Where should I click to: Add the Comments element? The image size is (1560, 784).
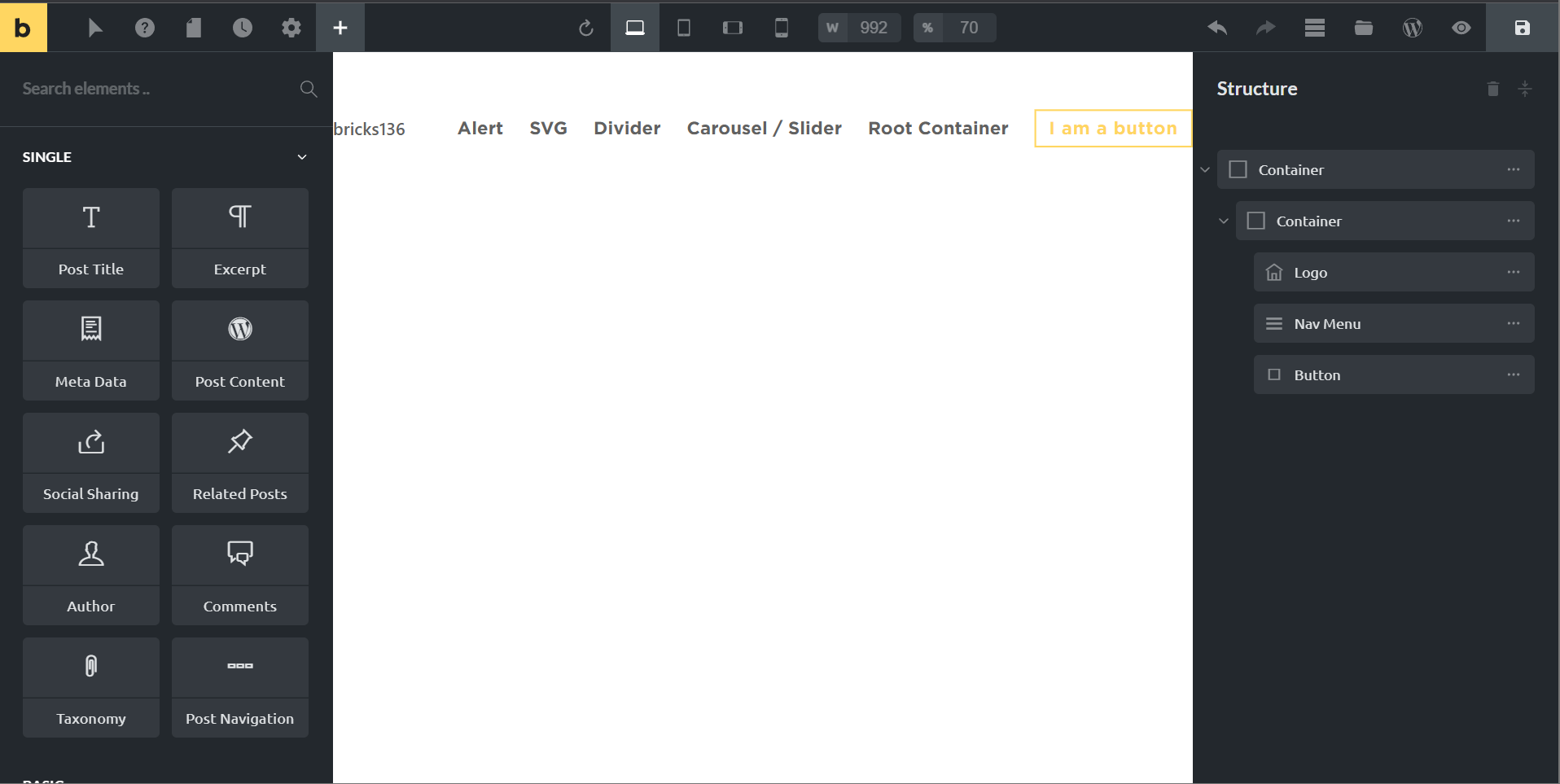[x=240, y=575]
